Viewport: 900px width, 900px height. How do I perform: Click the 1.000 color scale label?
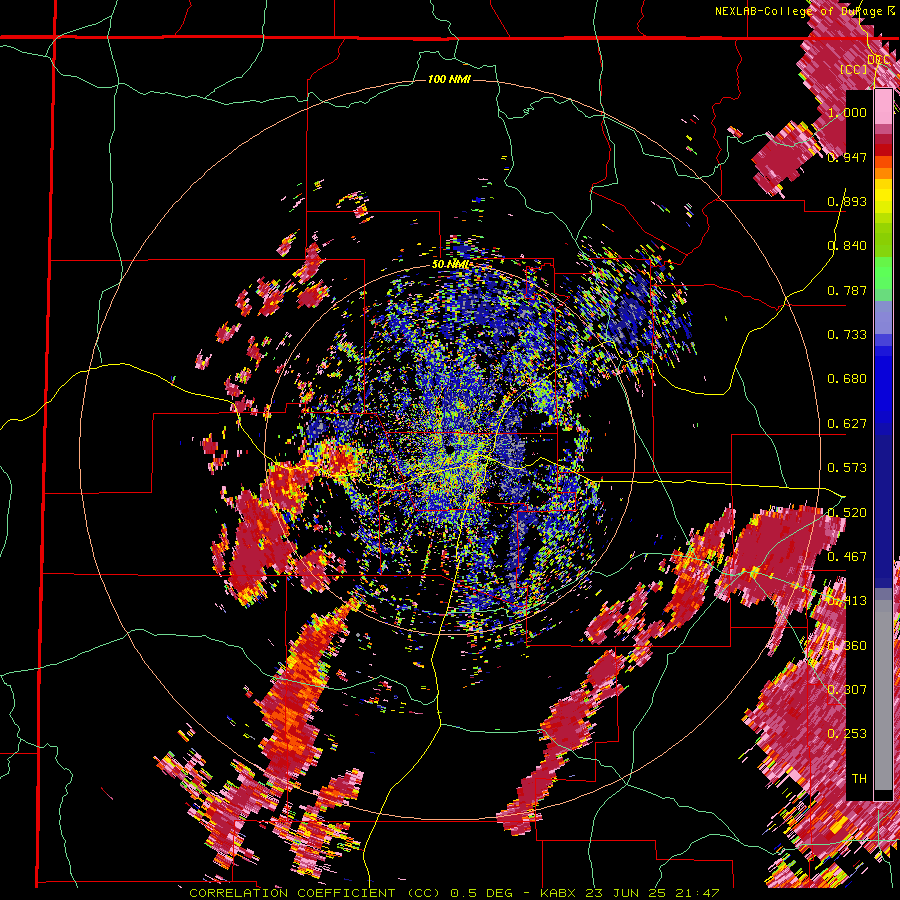click(x=847, y=112)
